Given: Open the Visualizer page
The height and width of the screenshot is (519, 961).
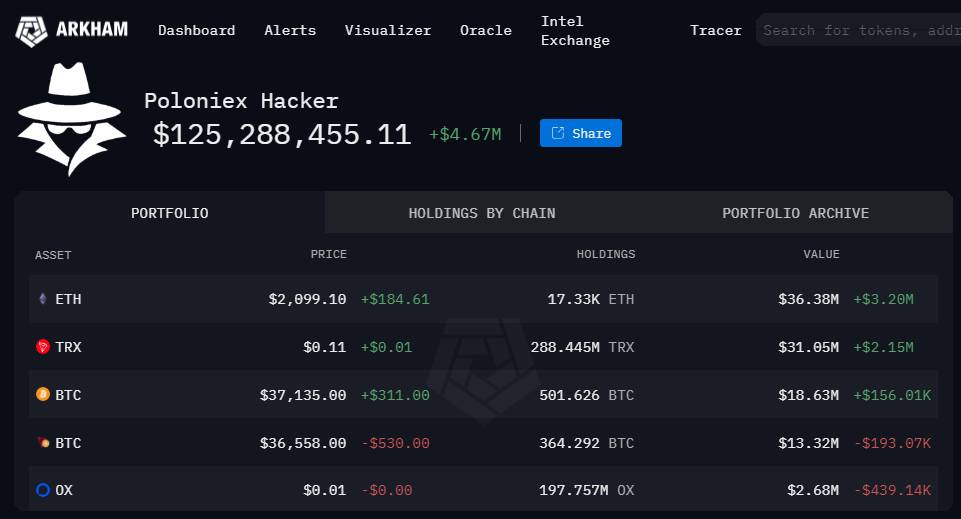Looking at the screenshot, I should point(388,30).
